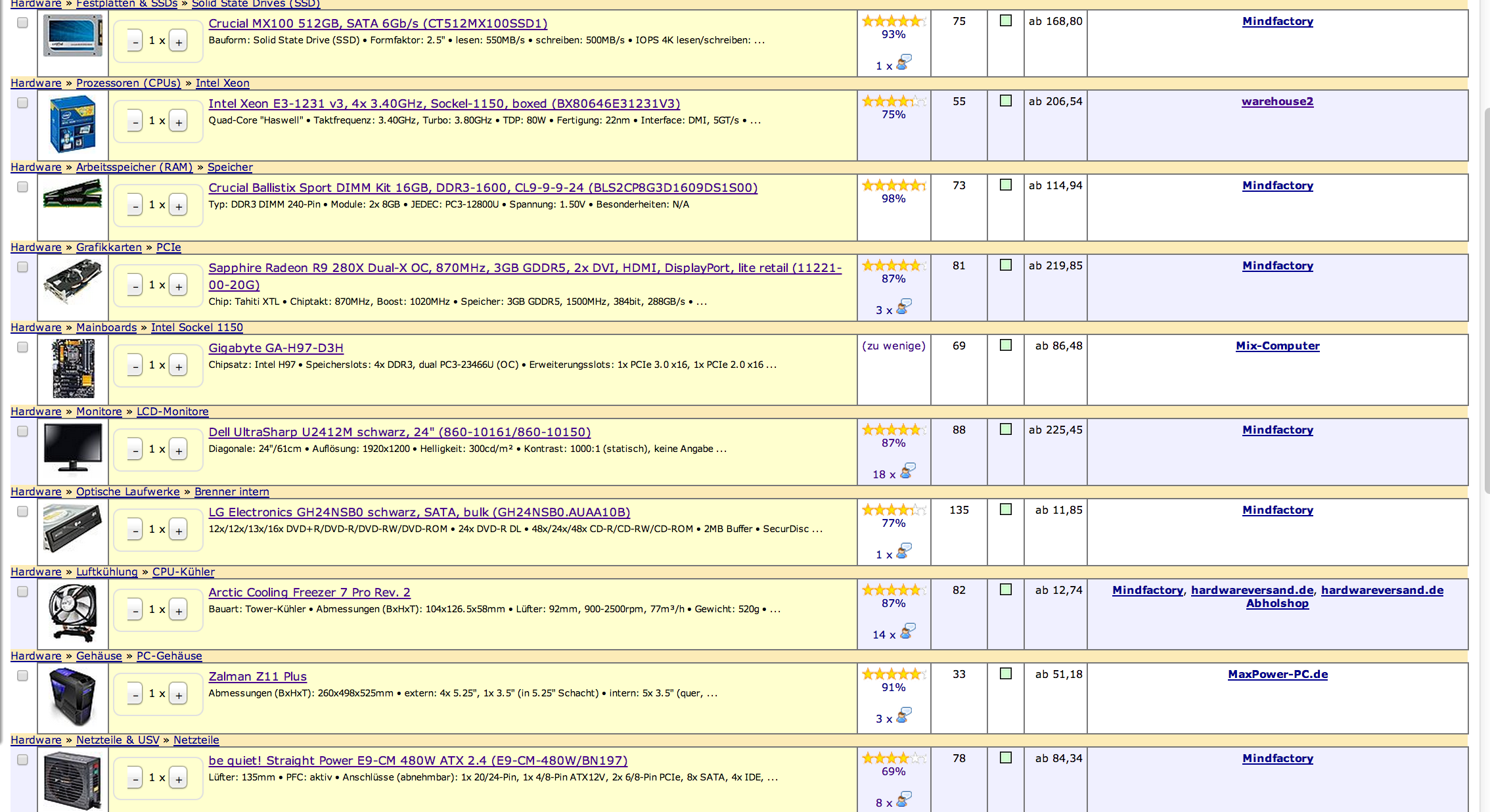Click green availability box in Gigabyte GA-H97-D3H row
Viewport: 1490px width, 812px height.
(1006, 346)
